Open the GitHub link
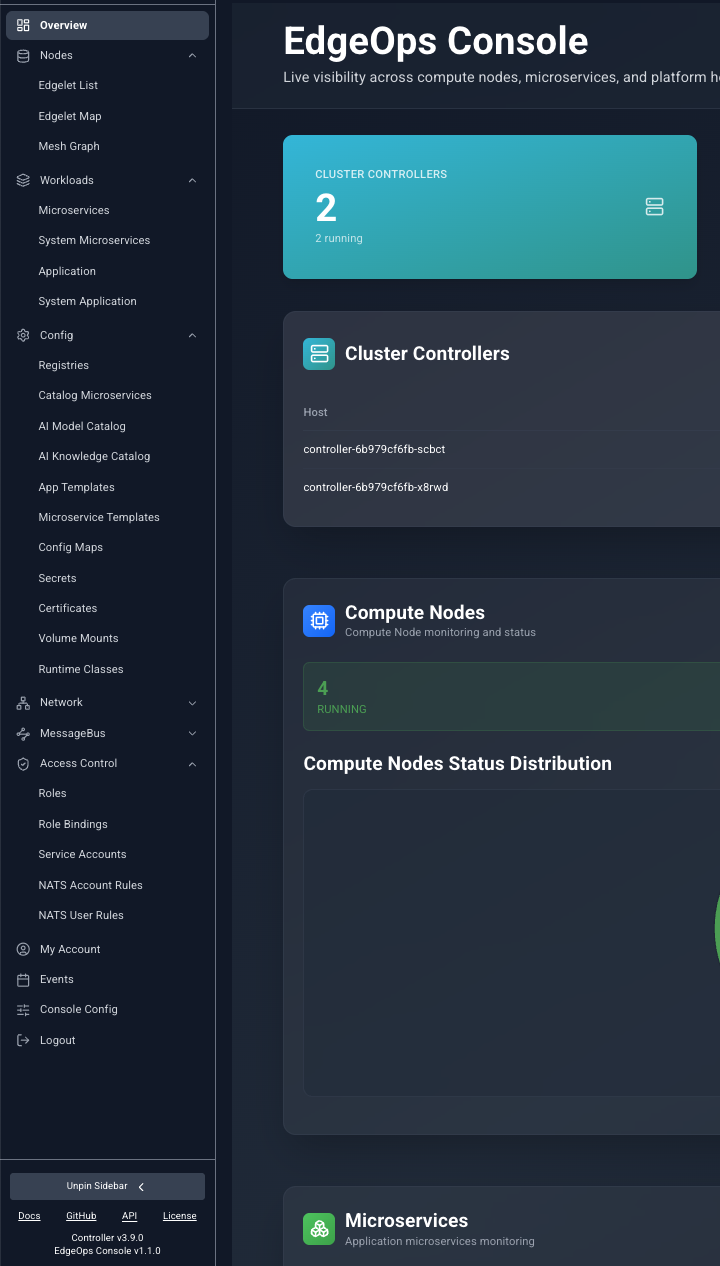The image size is (720, 1266). [81, 1216]
